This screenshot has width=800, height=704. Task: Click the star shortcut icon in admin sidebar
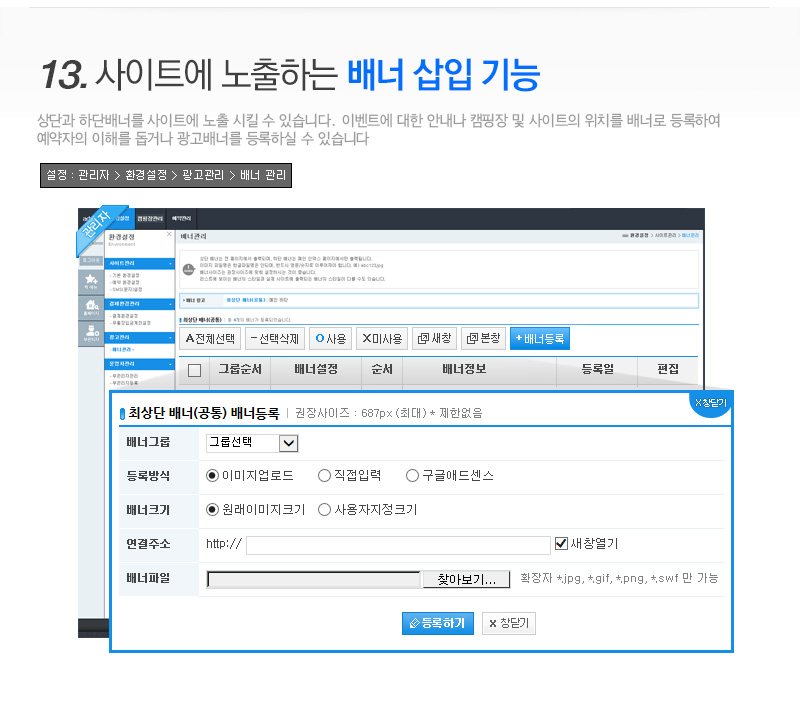(x=91, y=281)
